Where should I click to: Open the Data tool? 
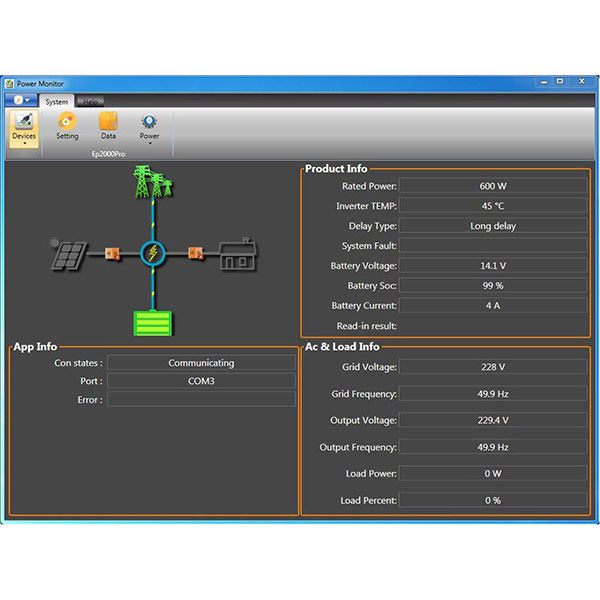(x=108, y=126)
